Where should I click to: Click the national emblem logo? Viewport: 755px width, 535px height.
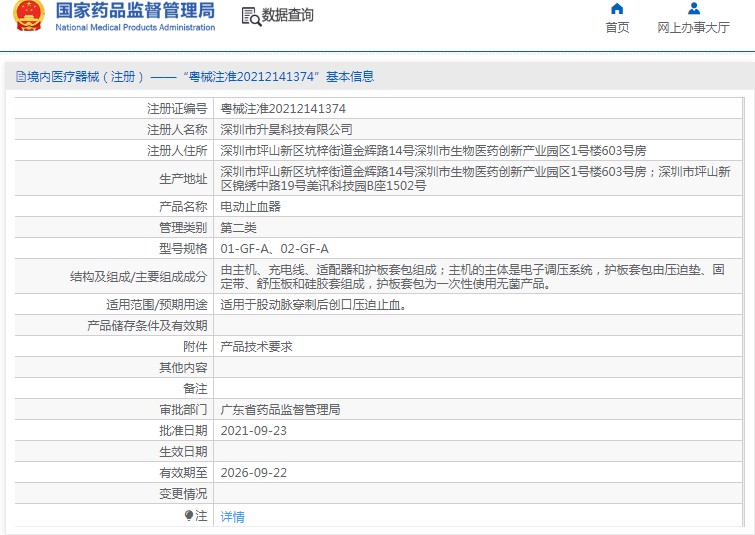(29, 15)
